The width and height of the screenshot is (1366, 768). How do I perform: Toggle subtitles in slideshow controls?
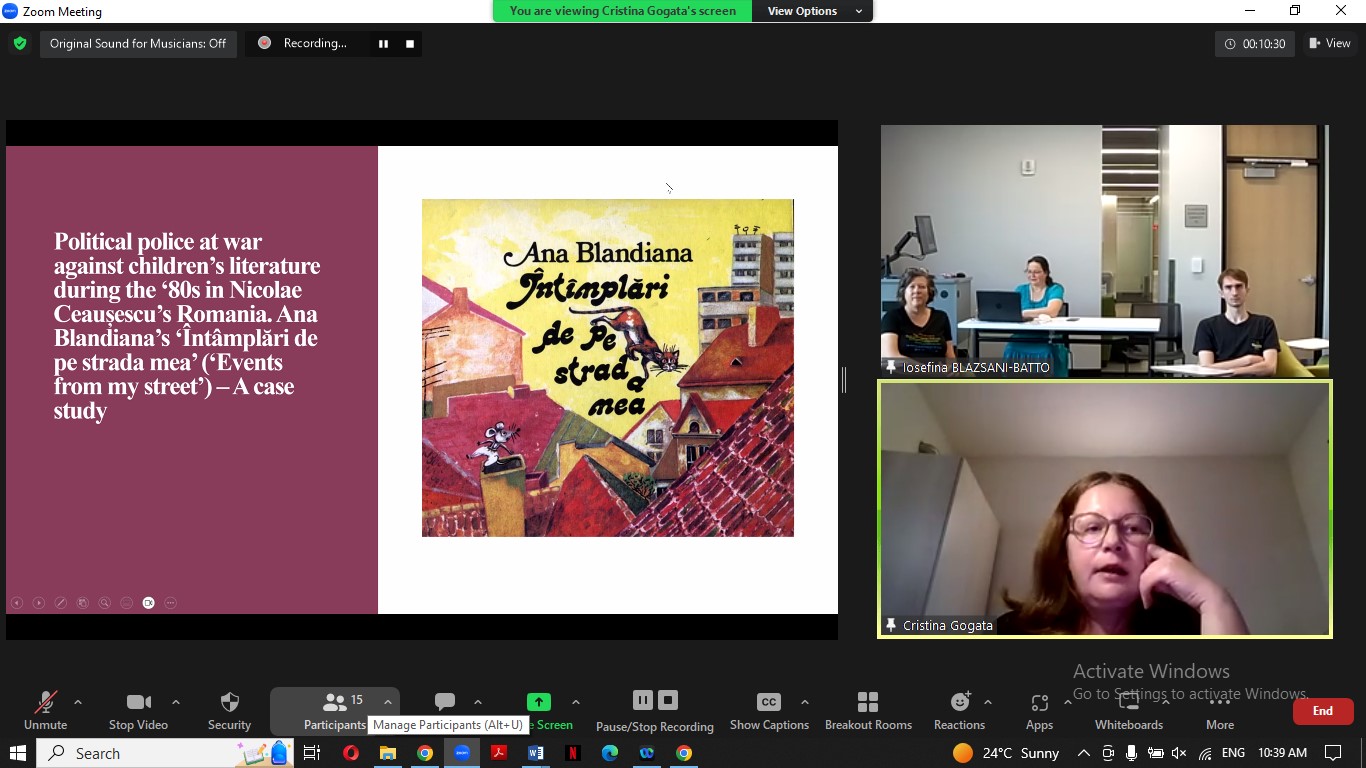(127, 603)
